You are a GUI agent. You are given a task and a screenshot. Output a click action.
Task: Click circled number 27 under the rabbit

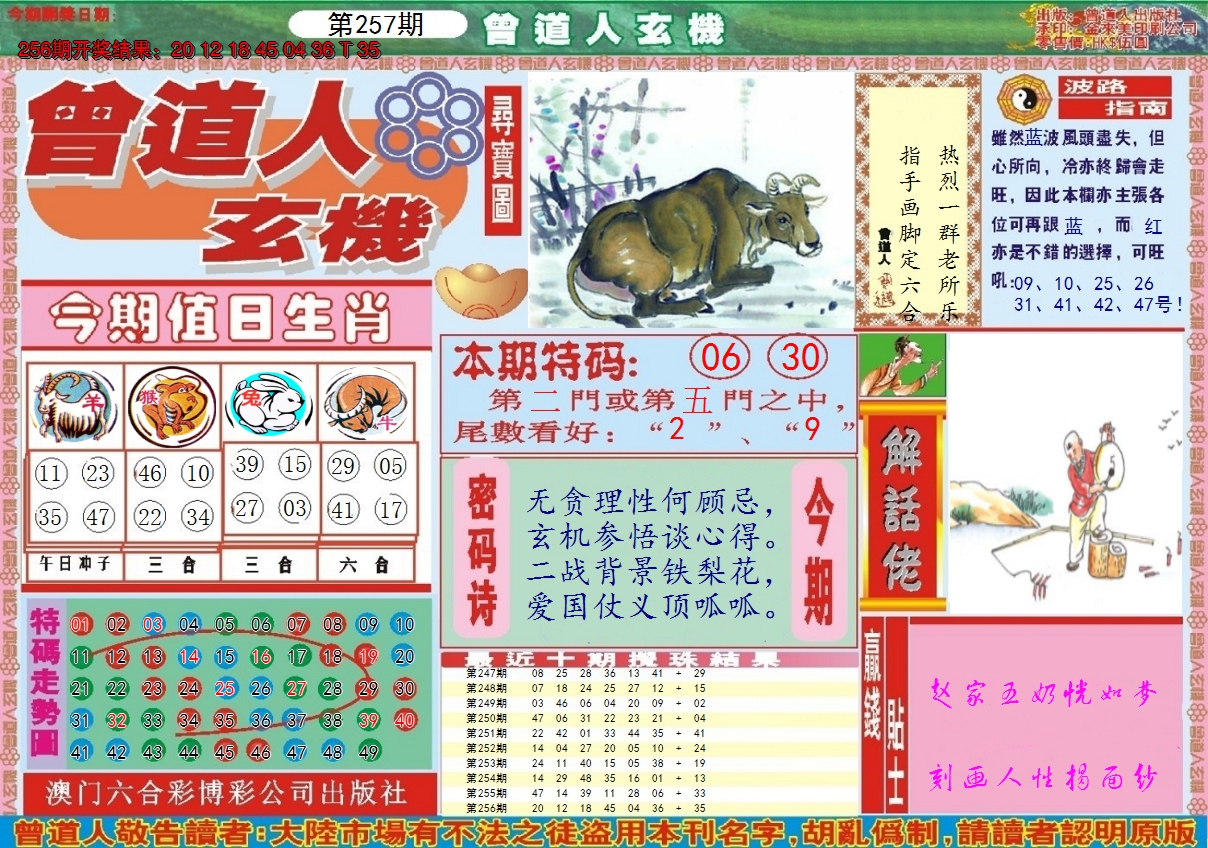pos(248,508)
